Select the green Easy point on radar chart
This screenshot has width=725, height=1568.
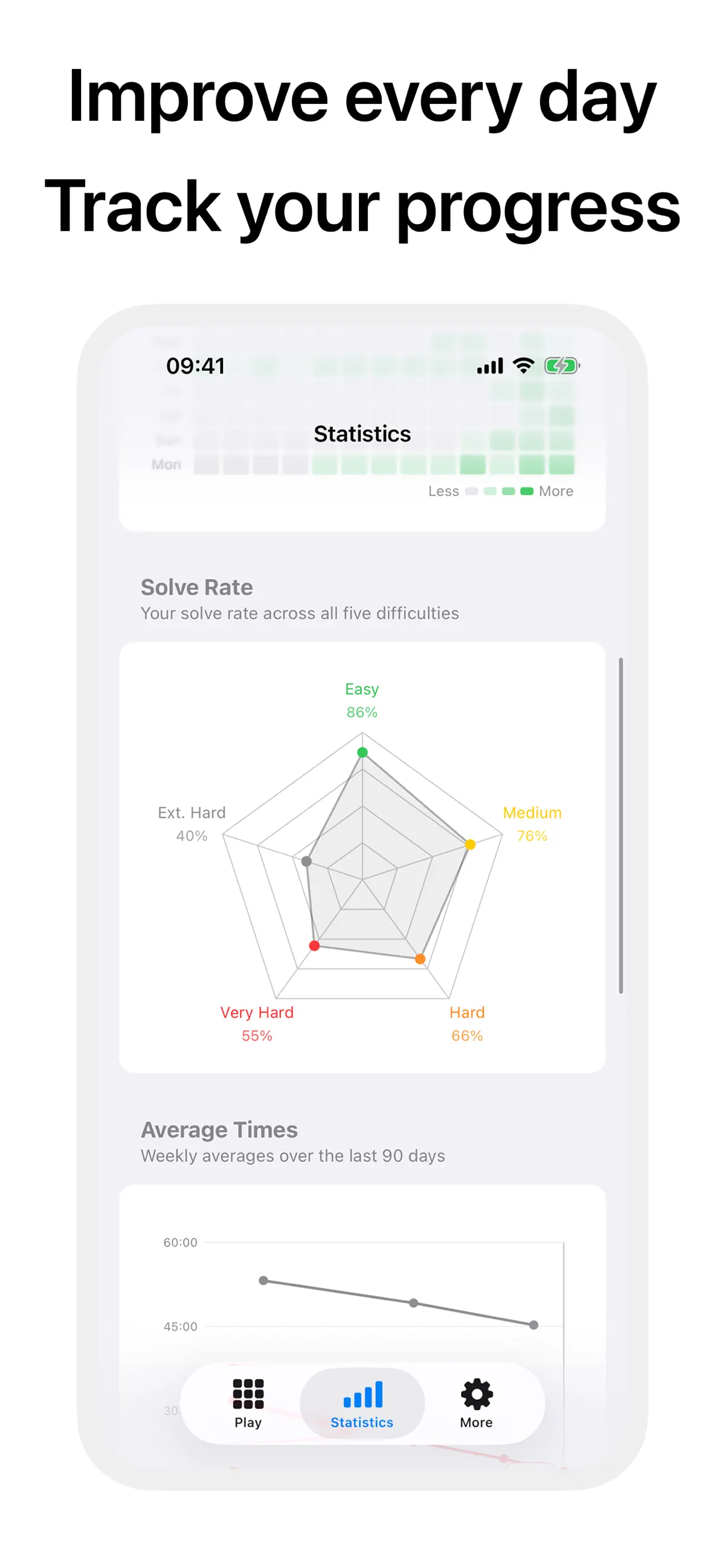pos(362,752)
